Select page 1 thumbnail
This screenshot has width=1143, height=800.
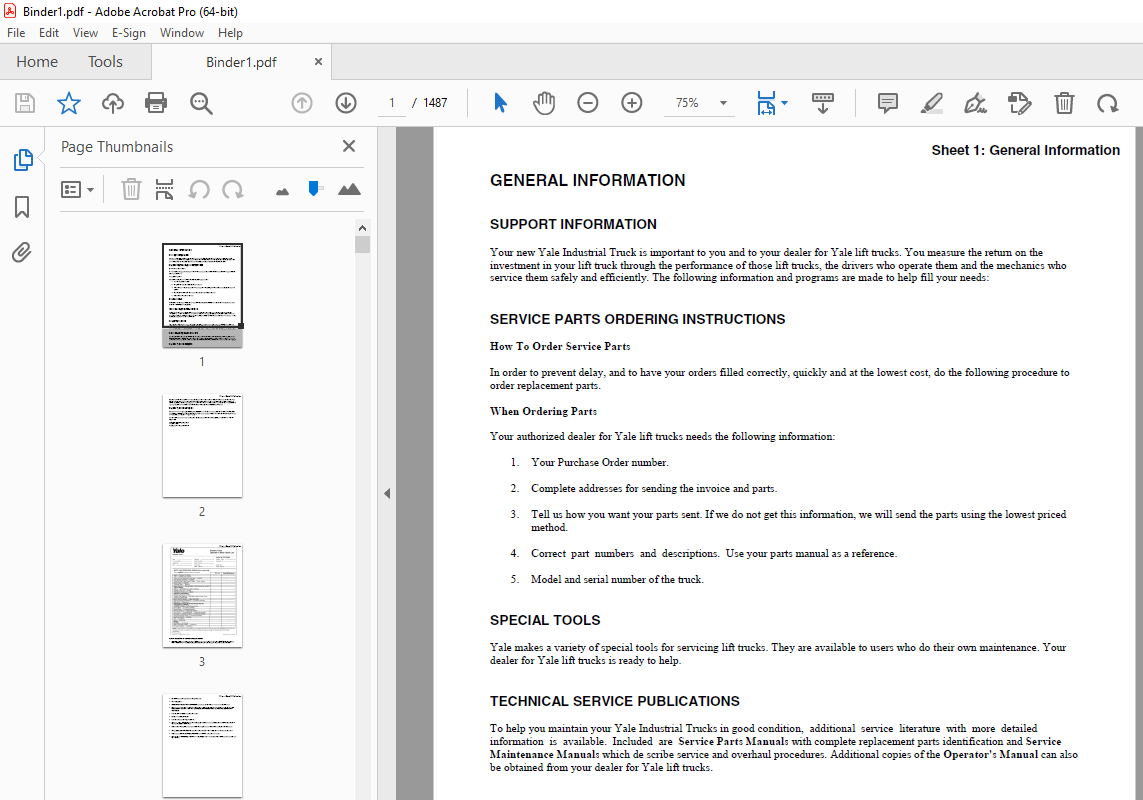(202, 295)
